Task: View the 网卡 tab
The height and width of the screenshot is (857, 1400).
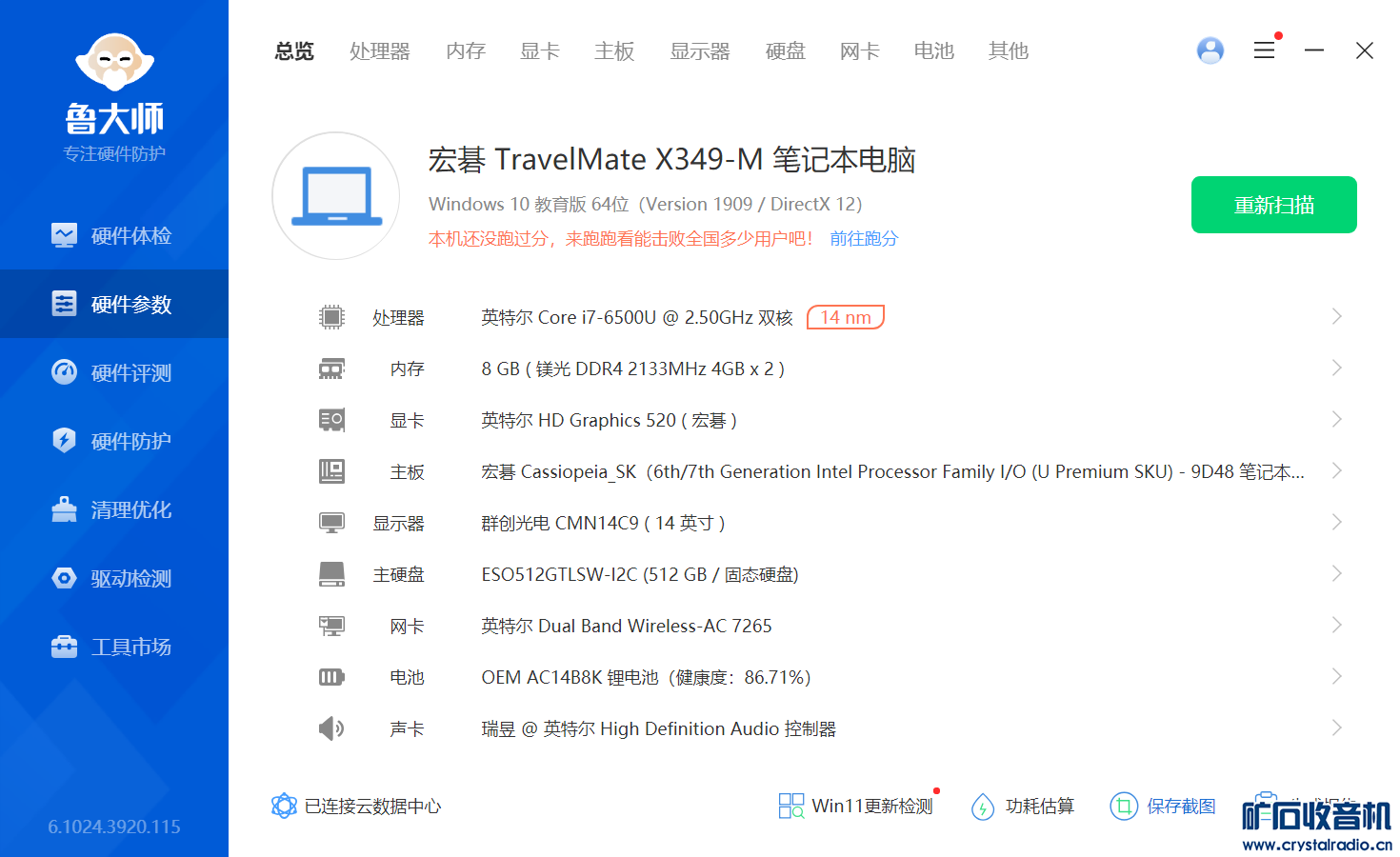Action: [x=860, y=50]
